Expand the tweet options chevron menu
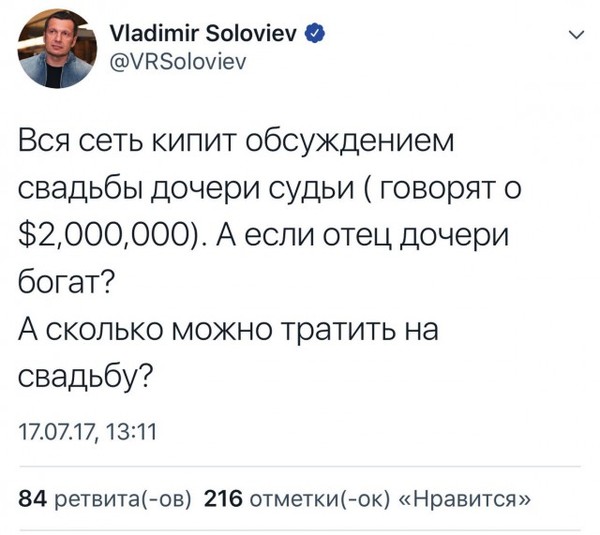600x535 pixels. point(571,36)
